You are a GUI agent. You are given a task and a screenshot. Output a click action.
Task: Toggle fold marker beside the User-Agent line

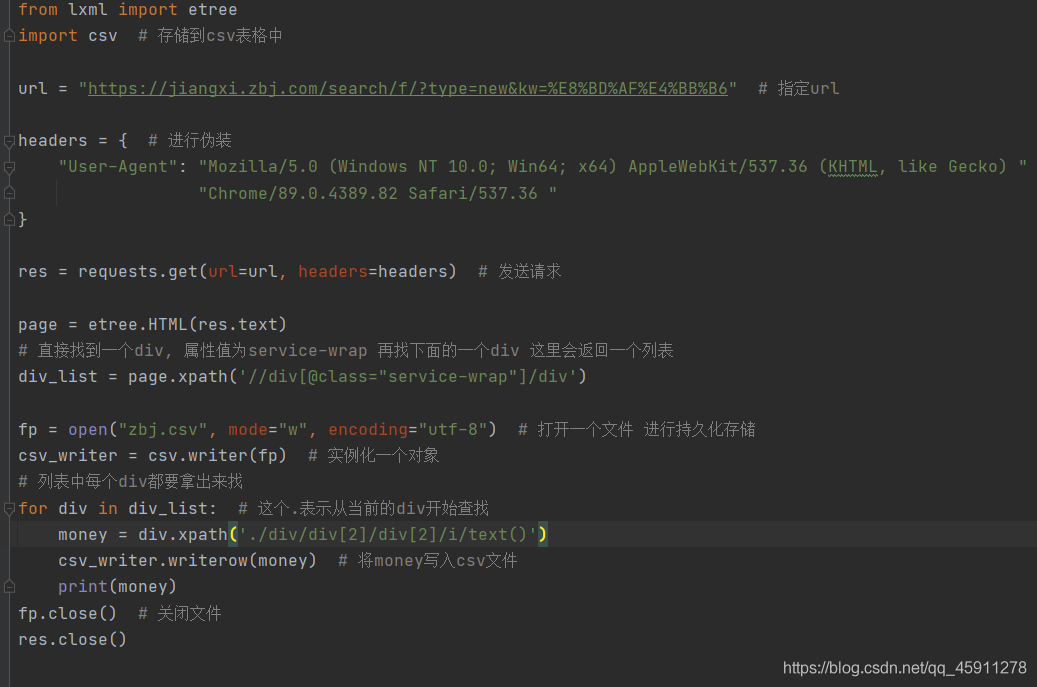pos(9,167)
